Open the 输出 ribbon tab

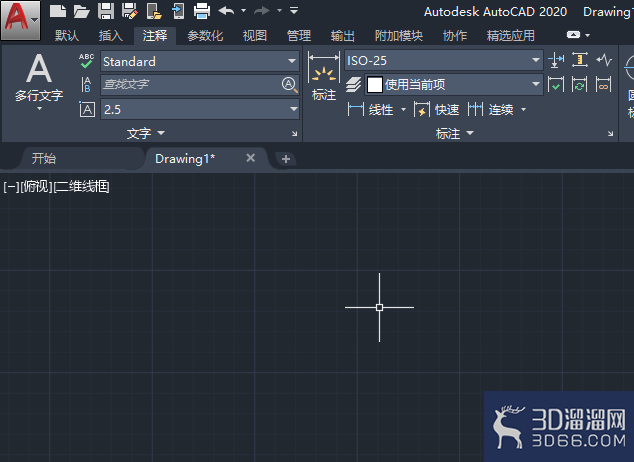click(x=342, y=36)
